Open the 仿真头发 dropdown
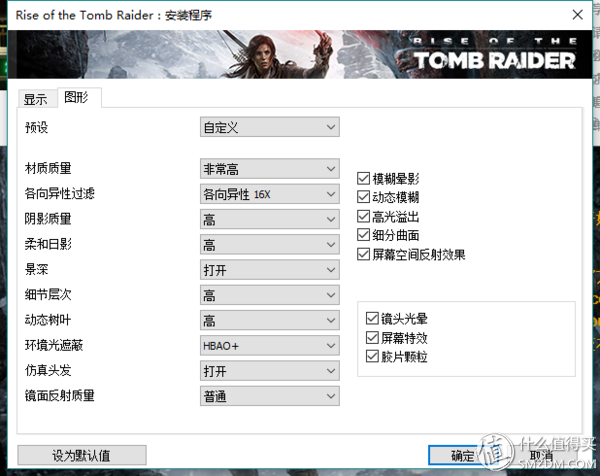This screenshot has width=600, height=476. point(269,371)
